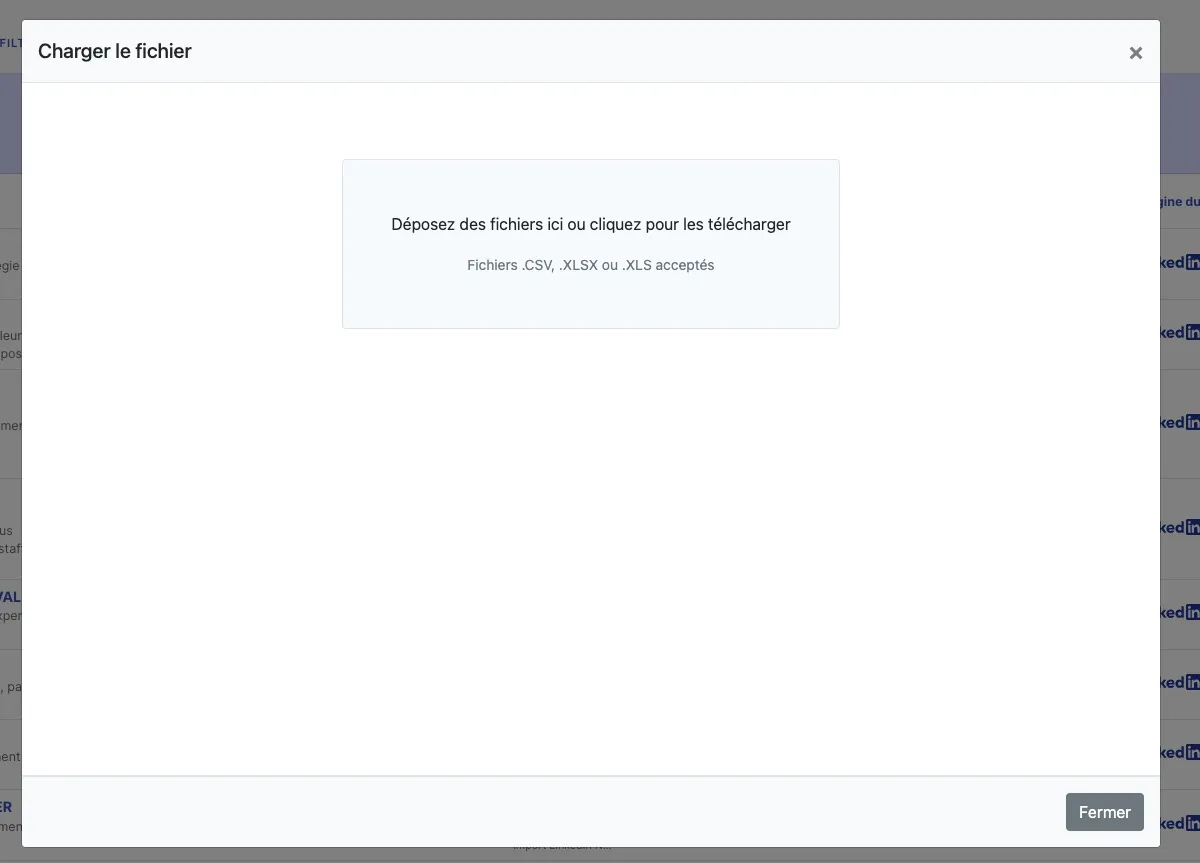Open the blue 'ER' link behind the dialog
The height and width of the screenshot is (863, 1200).
click(8, 807)
